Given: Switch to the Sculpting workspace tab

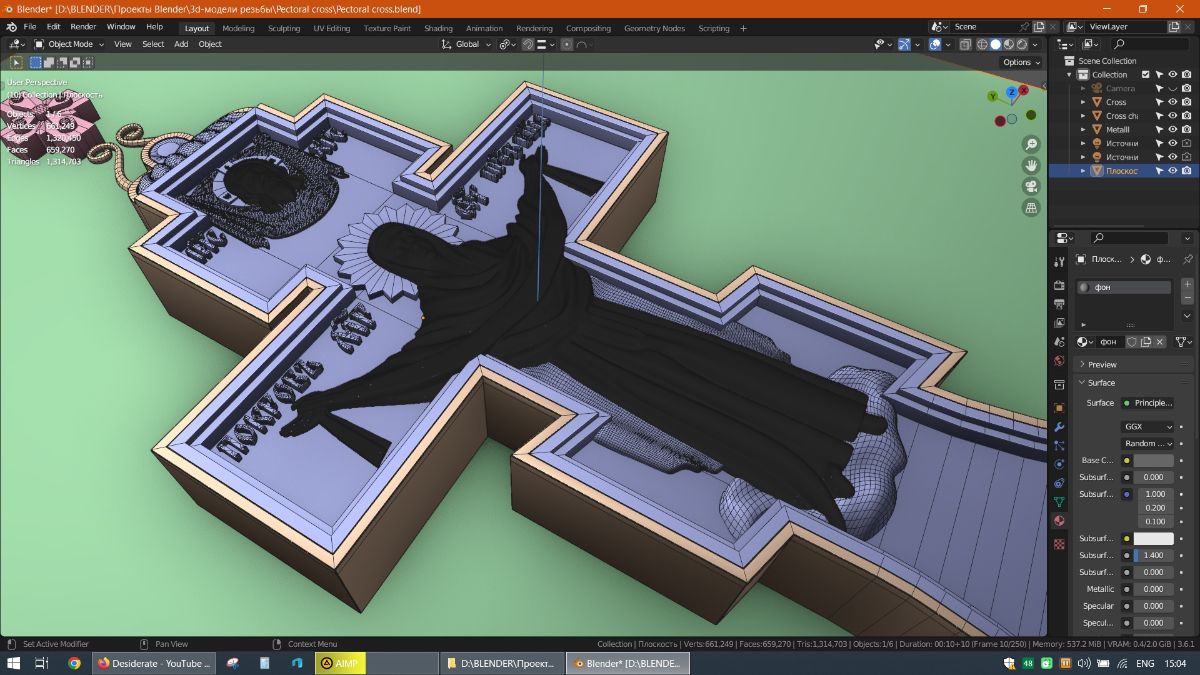Looking at the screenshot, I should pyautogui.click(x=284, y=28).
